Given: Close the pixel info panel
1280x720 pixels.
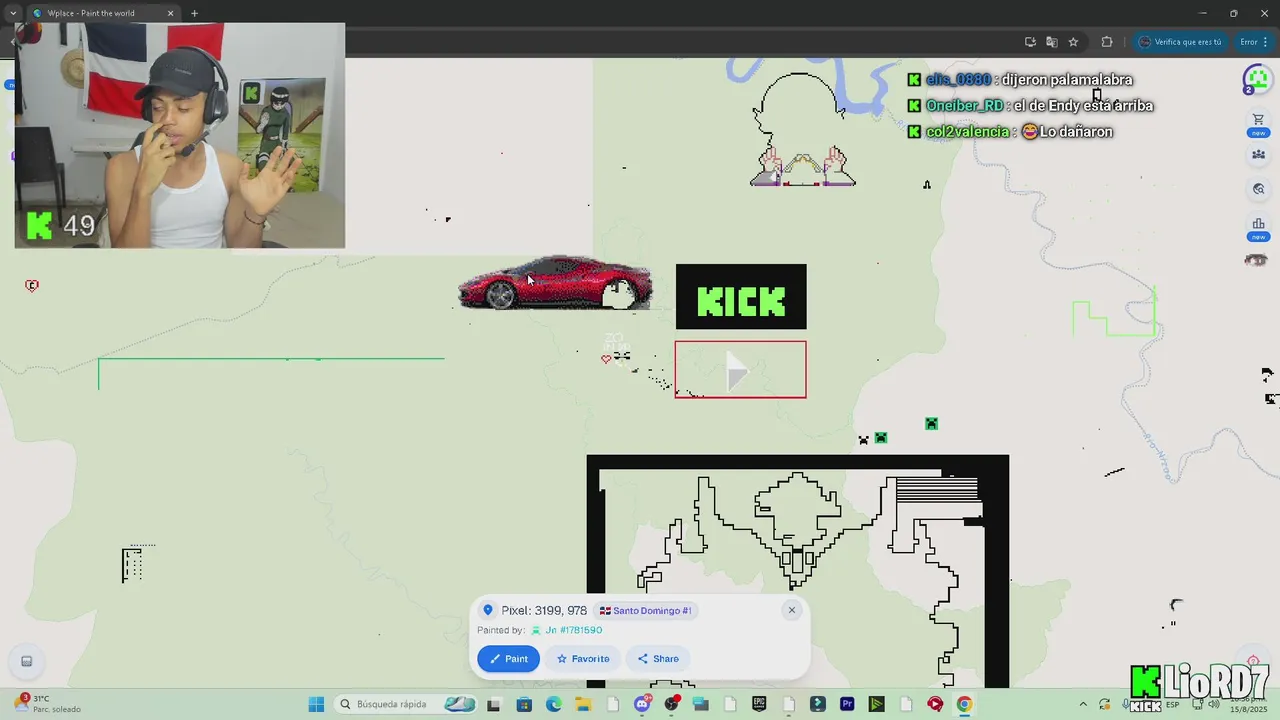Looking at the screenshot, I should click(792, 610).
